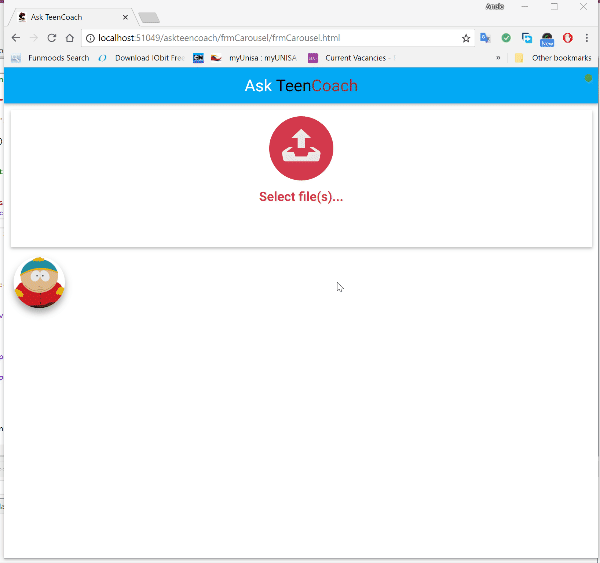600x563 pixels.
Task: Bookmark this page with the star icon
Action: coord(466,38)
